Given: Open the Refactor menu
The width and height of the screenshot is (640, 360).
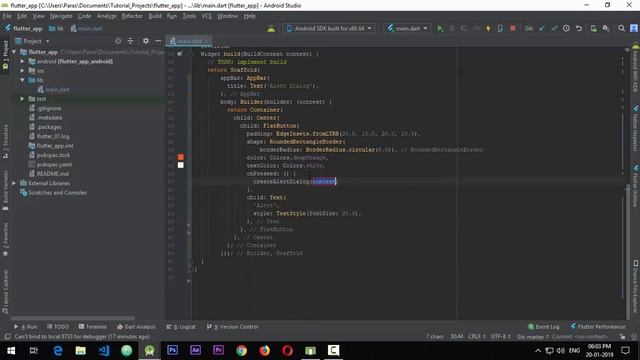Looking at the screenshot, I should pos(132,16).
